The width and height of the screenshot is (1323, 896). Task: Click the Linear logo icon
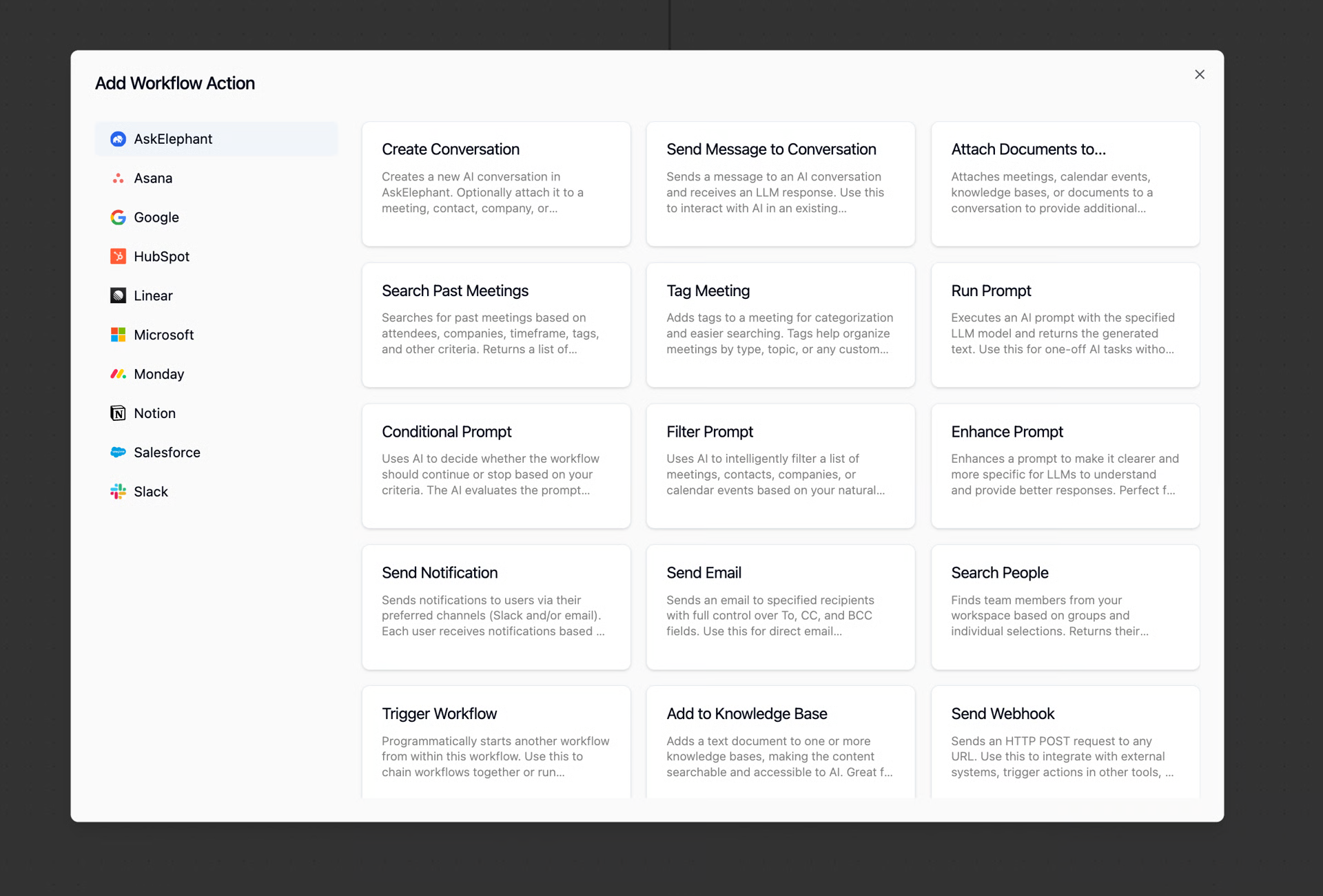tap(118, 295)
